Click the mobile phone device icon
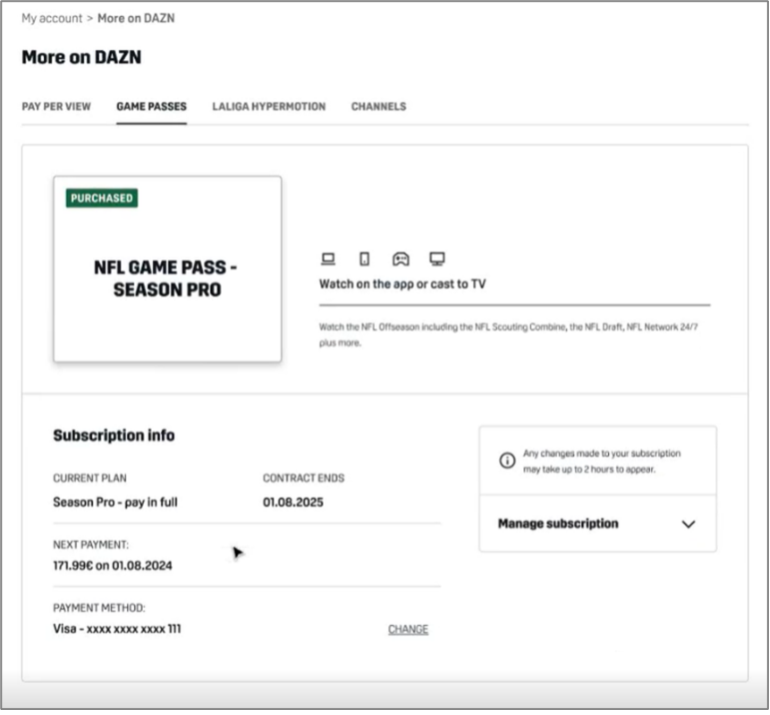770x715 pixels. point(364,259)
